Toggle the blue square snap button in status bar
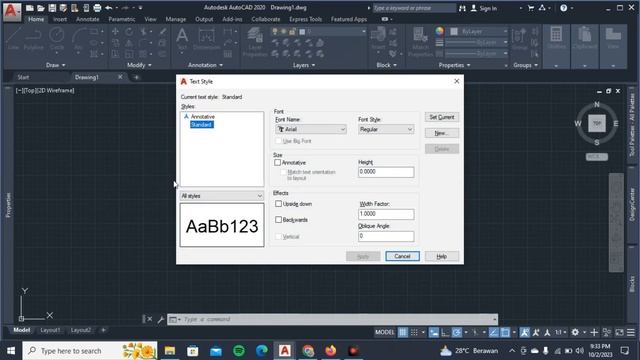 pos(505,332)
